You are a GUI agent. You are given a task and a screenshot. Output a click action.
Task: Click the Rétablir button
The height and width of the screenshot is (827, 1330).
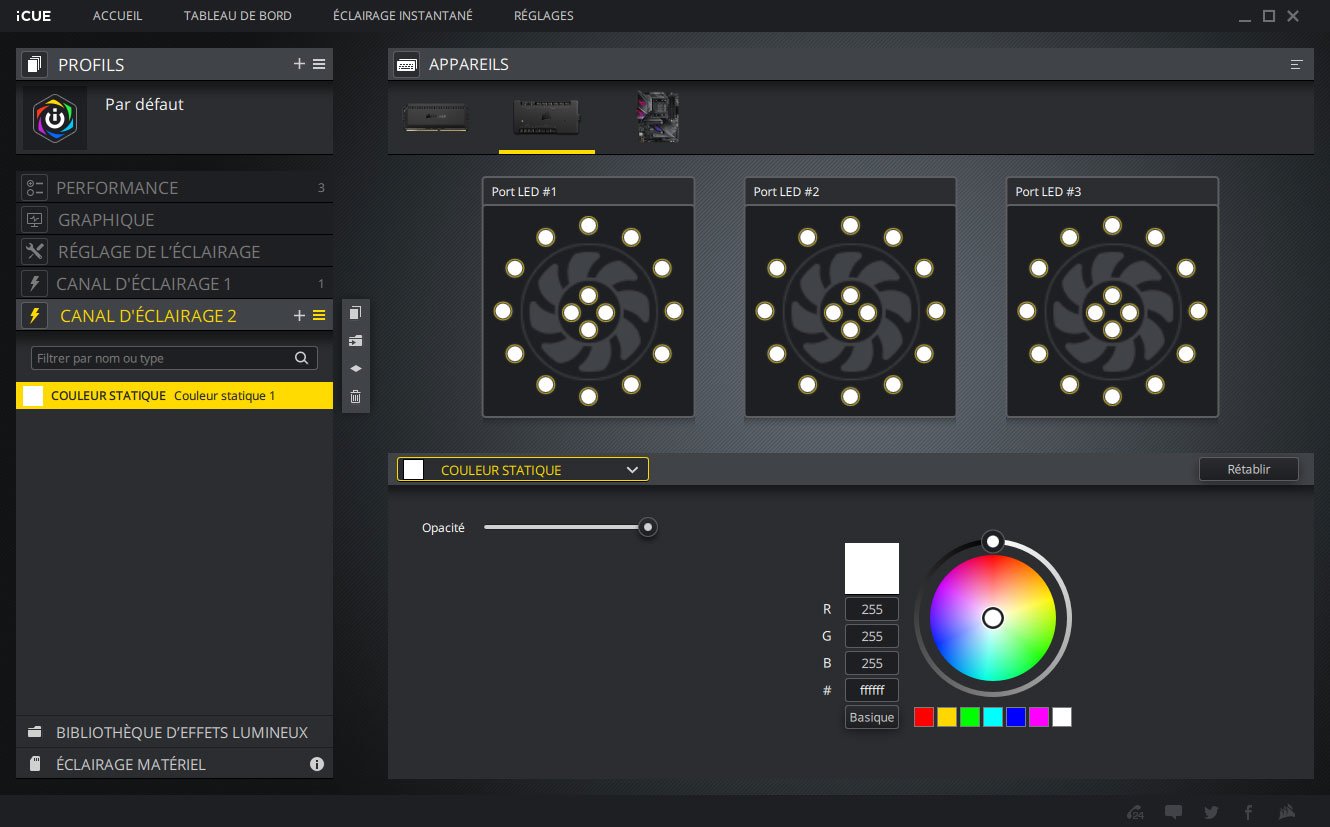tap(1249, 469)
